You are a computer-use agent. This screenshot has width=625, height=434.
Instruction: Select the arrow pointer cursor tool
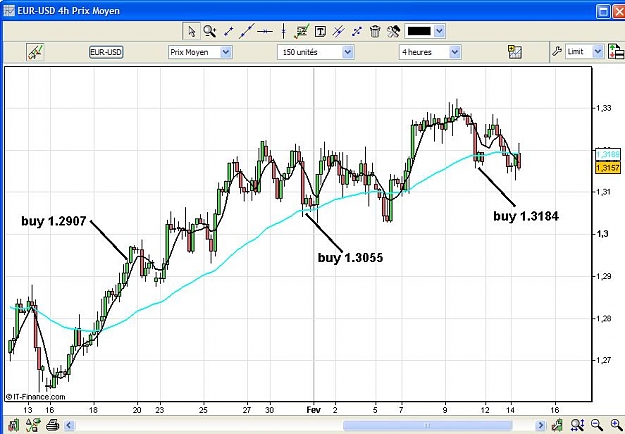[191, 31]
